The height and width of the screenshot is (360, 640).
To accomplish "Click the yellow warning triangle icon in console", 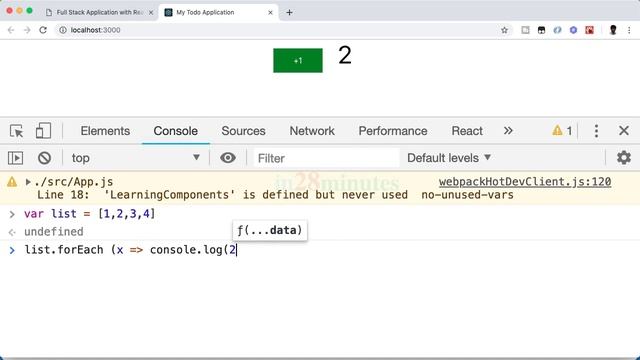I will [12, 182].
